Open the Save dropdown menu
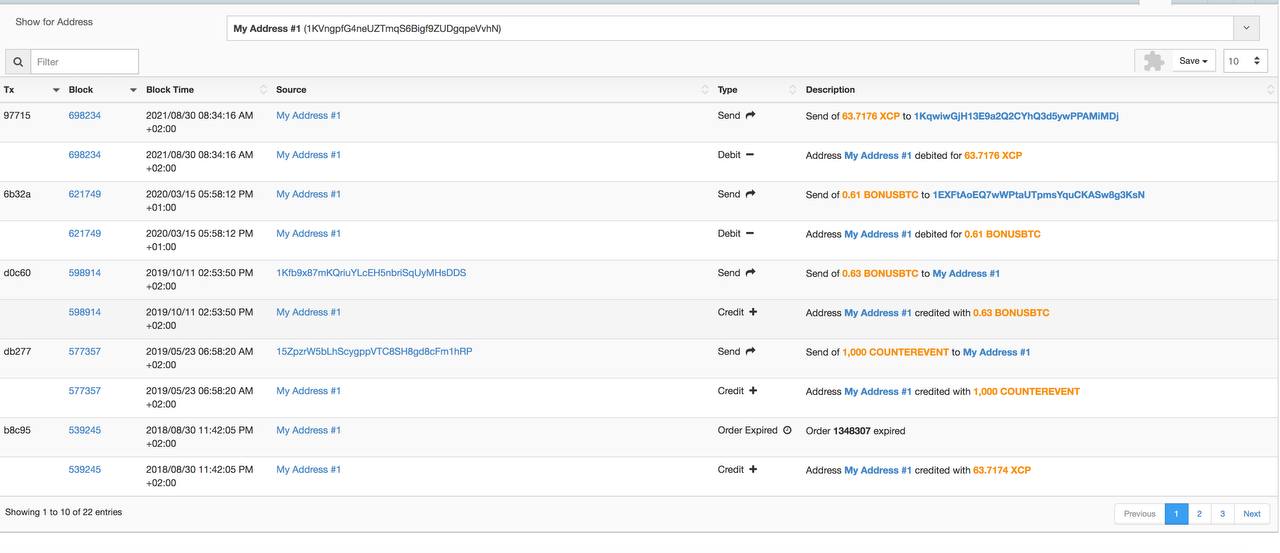 point(1194,61)
